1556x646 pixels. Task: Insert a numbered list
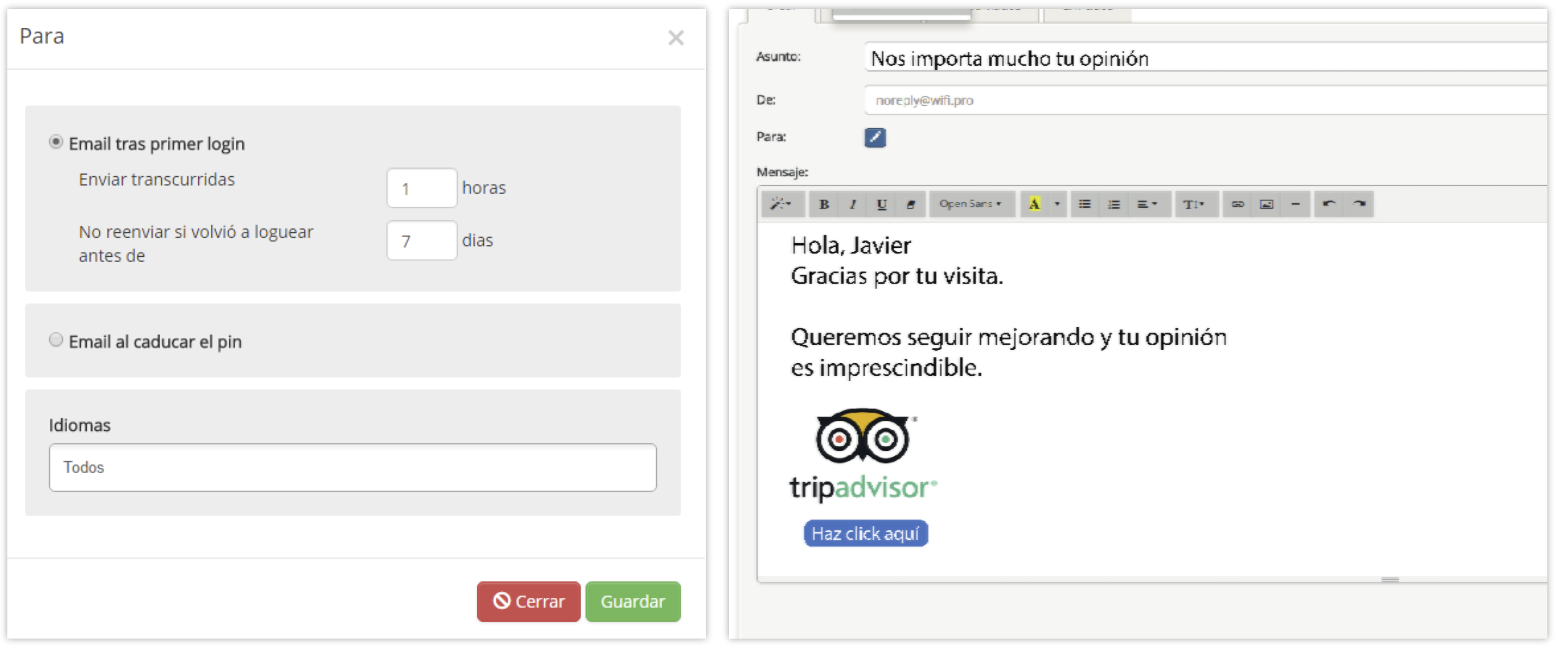[x=1113, y=204]
